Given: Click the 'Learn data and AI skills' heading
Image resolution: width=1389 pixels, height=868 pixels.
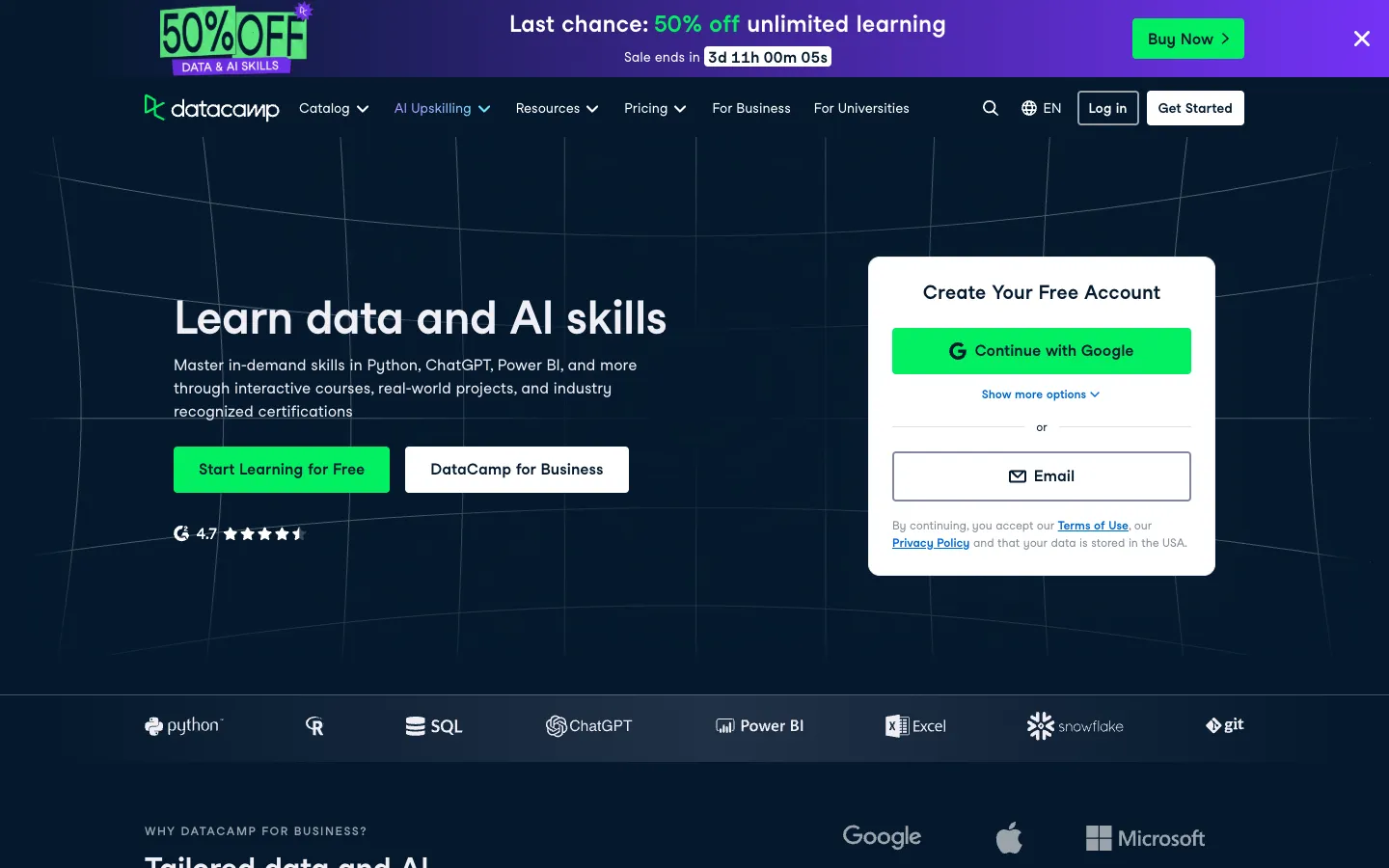Looking at the screenshot, I should pos(421,318).
